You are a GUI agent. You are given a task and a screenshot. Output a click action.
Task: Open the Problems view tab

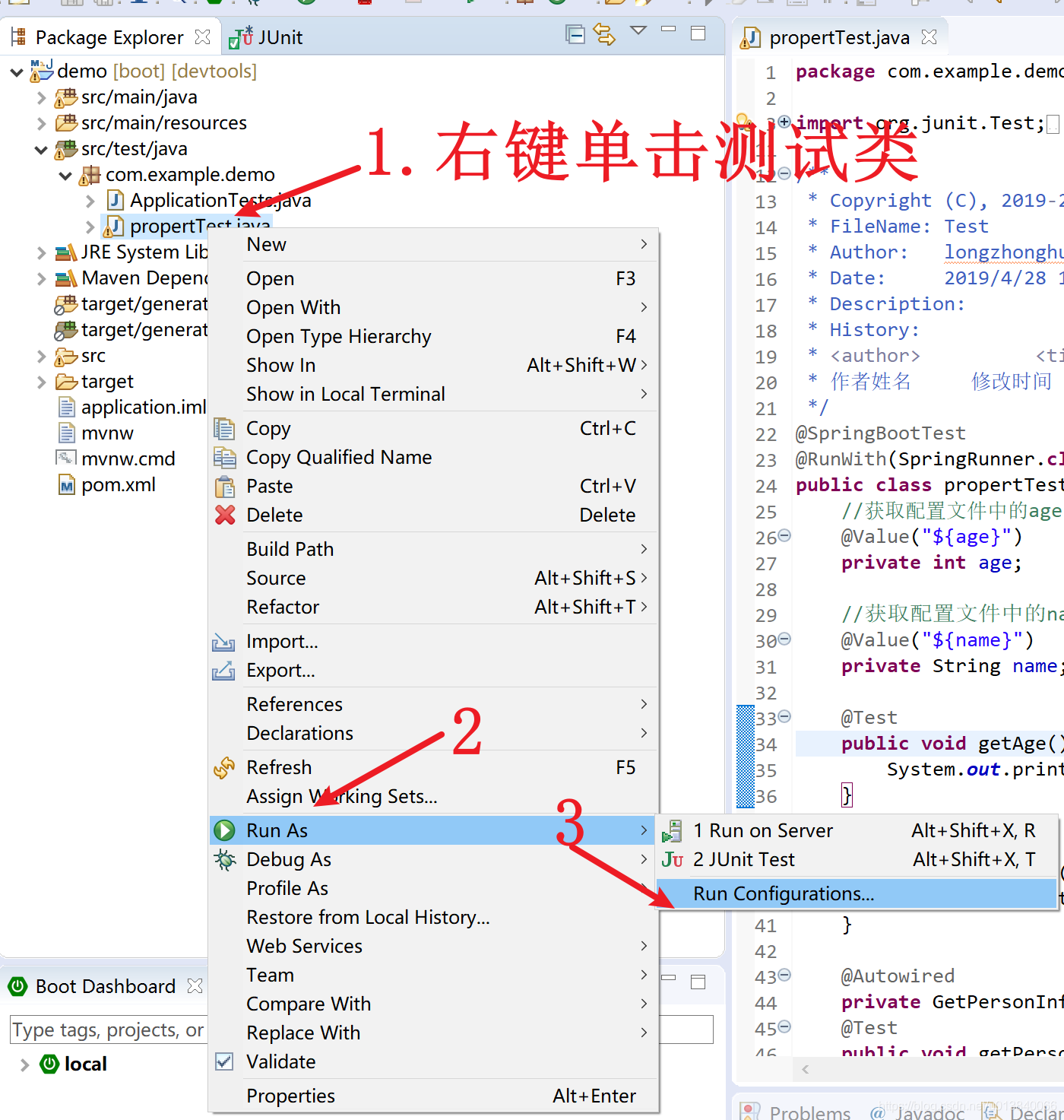pyautogui.click(x=795, y=1112)
